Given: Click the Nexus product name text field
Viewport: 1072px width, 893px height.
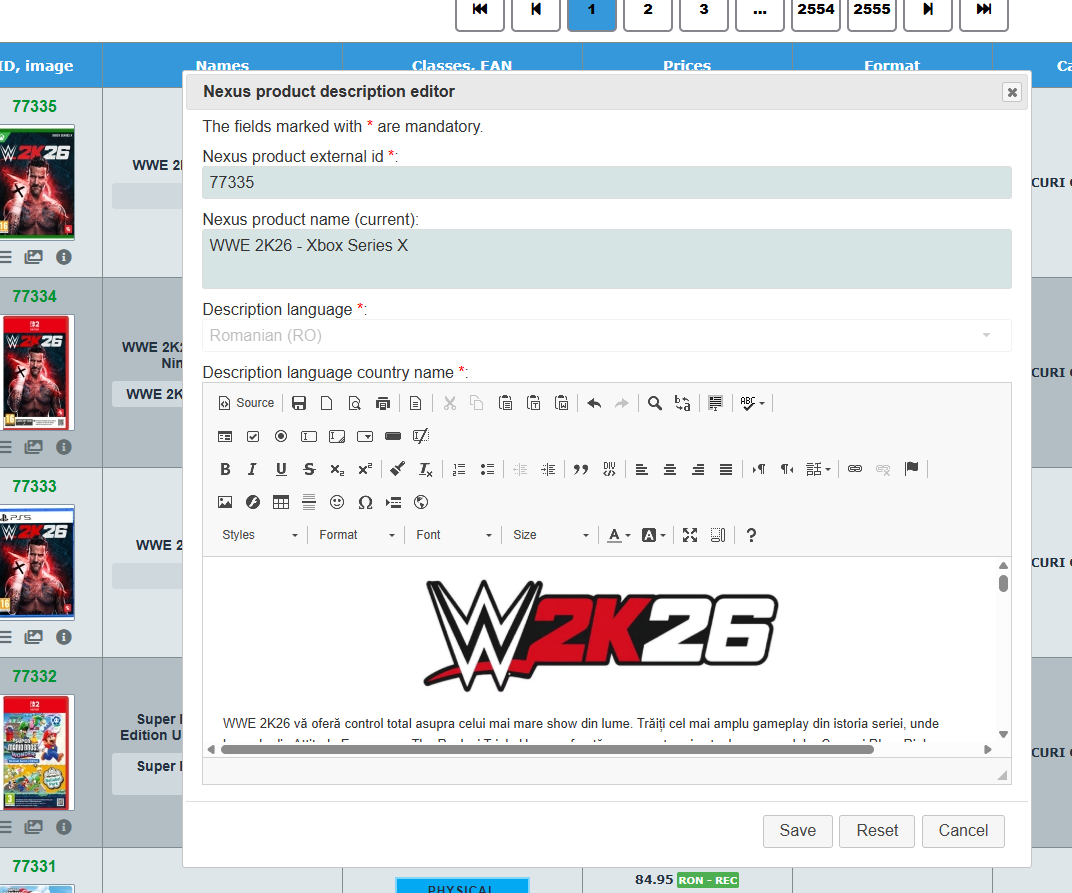Looking at the screenshot, I should (x=606, y=258).
